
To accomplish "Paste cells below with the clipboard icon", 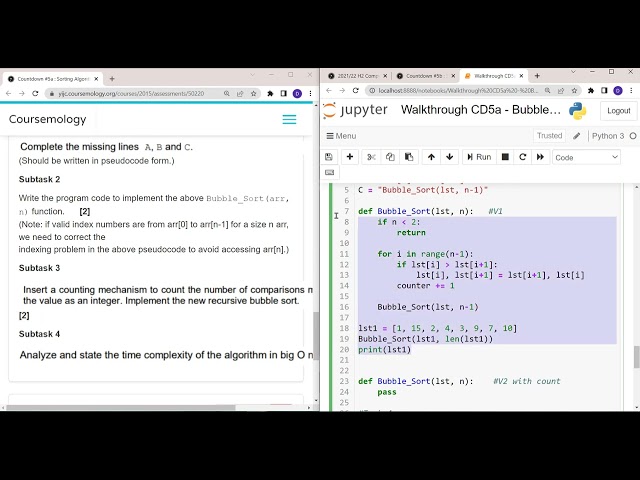I will 409,157.
